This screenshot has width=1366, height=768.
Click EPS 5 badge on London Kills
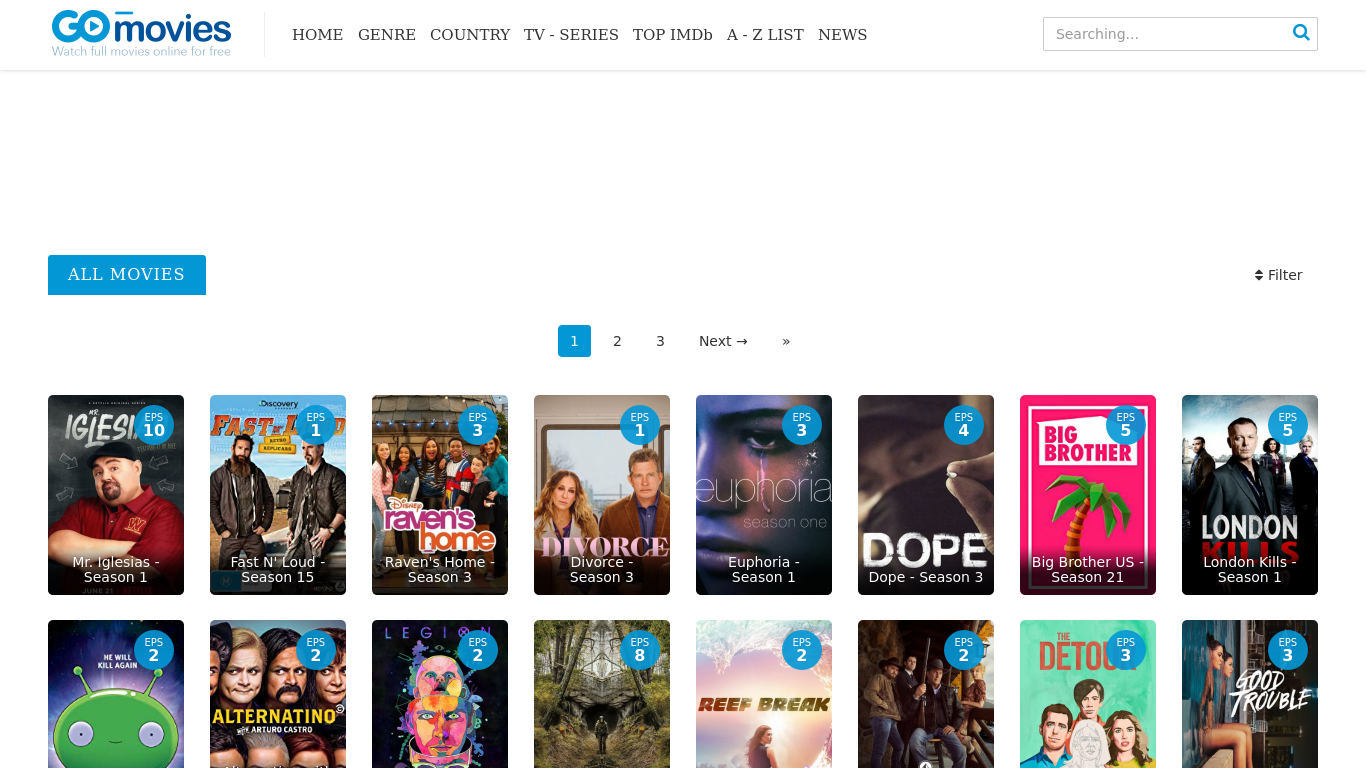(1288, 425)
